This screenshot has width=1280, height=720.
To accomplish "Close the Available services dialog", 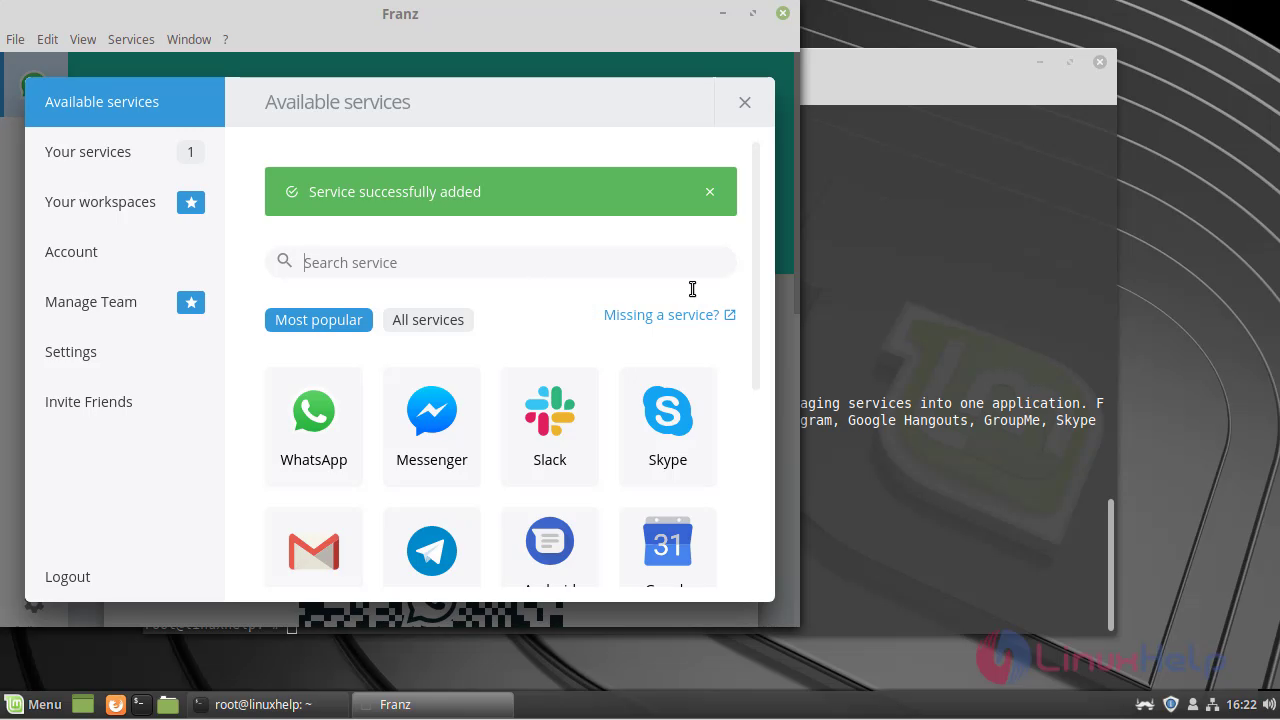I will (744, 102).
